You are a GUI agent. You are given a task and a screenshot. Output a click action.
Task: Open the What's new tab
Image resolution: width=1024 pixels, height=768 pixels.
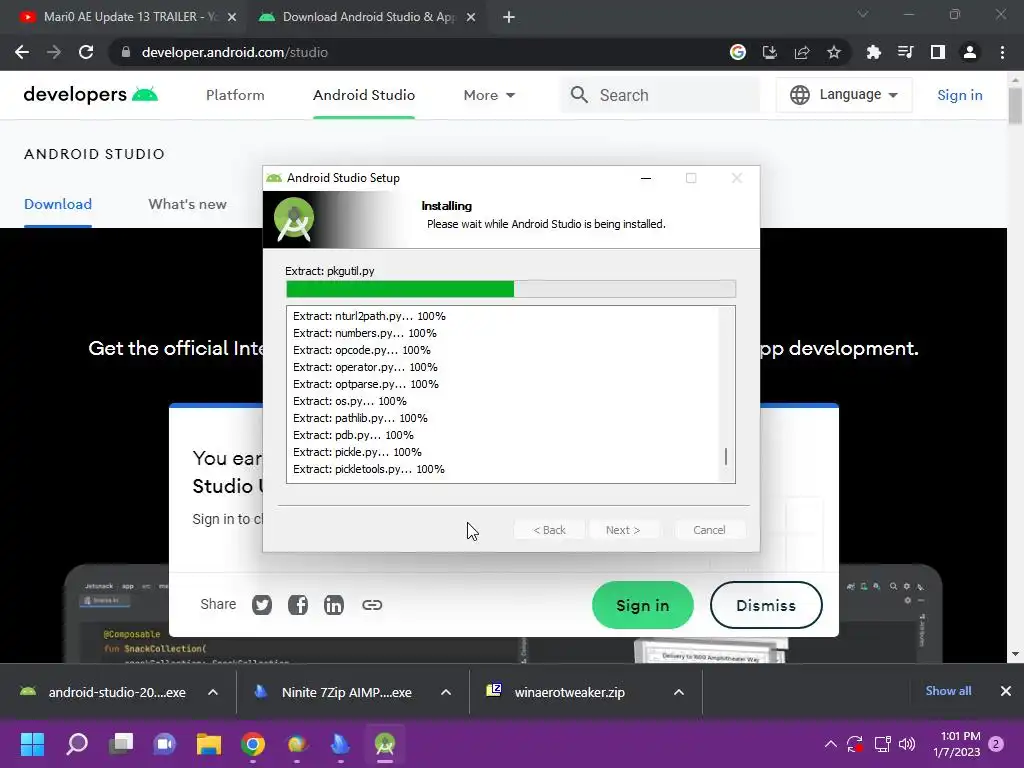[187, 204]
